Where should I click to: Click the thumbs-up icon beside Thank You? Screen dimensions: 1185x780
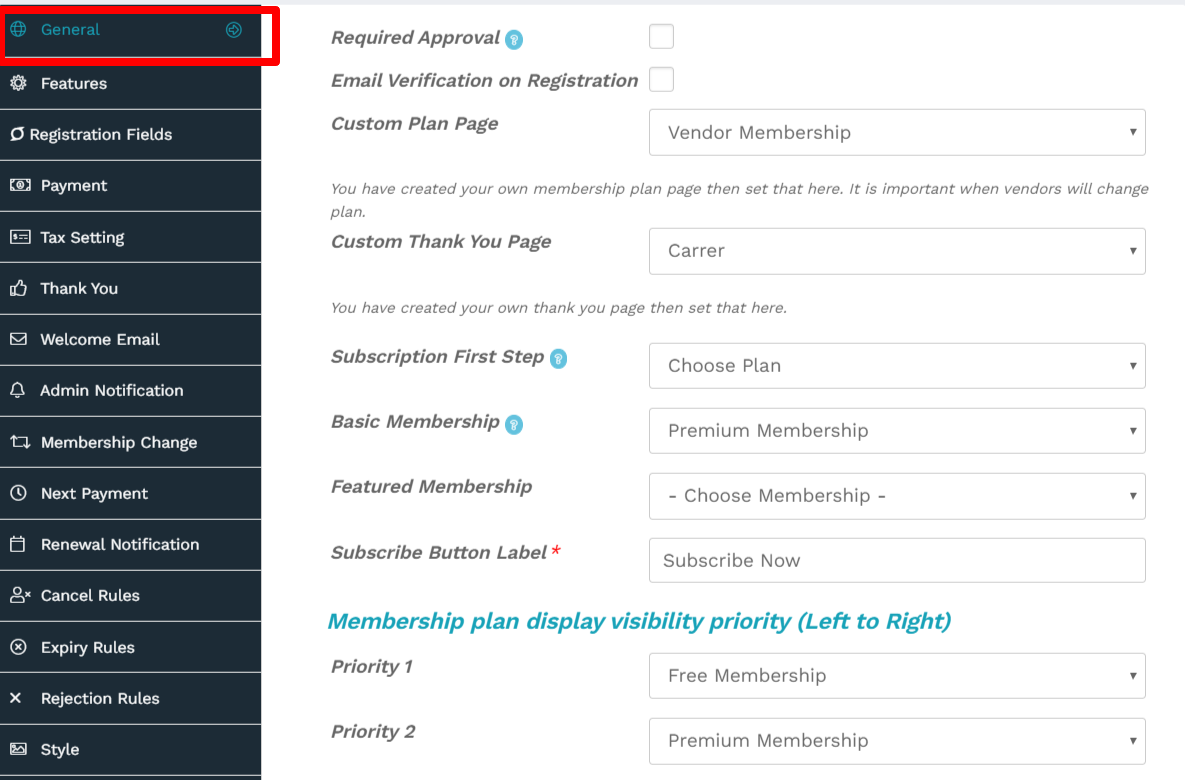[18, 289]
